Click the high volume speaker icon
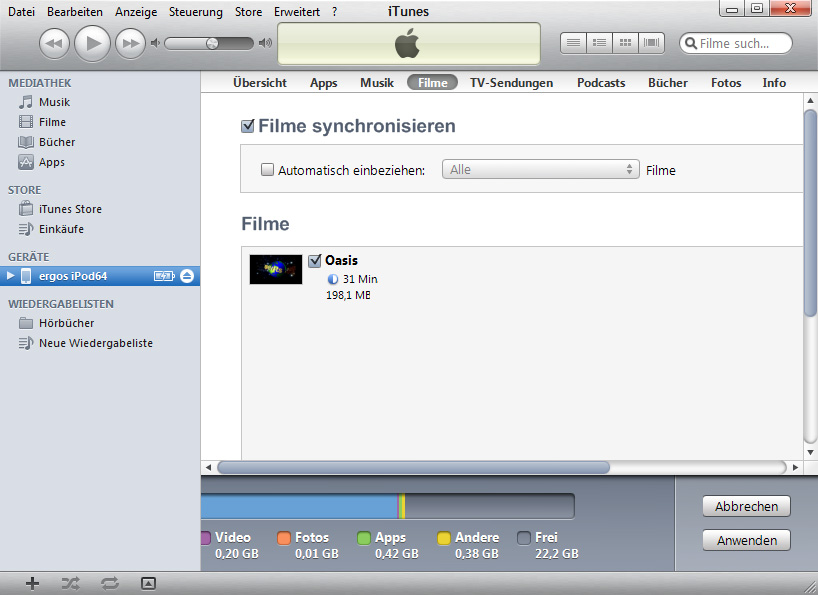 coord(265,43)
